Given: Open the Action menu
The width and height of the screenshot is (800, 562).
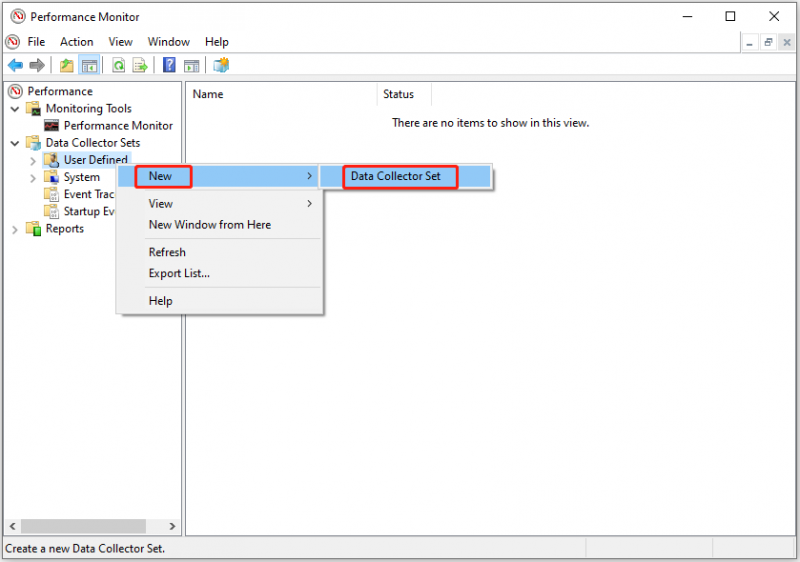Looking at the screenshot, I should (77, 42).
